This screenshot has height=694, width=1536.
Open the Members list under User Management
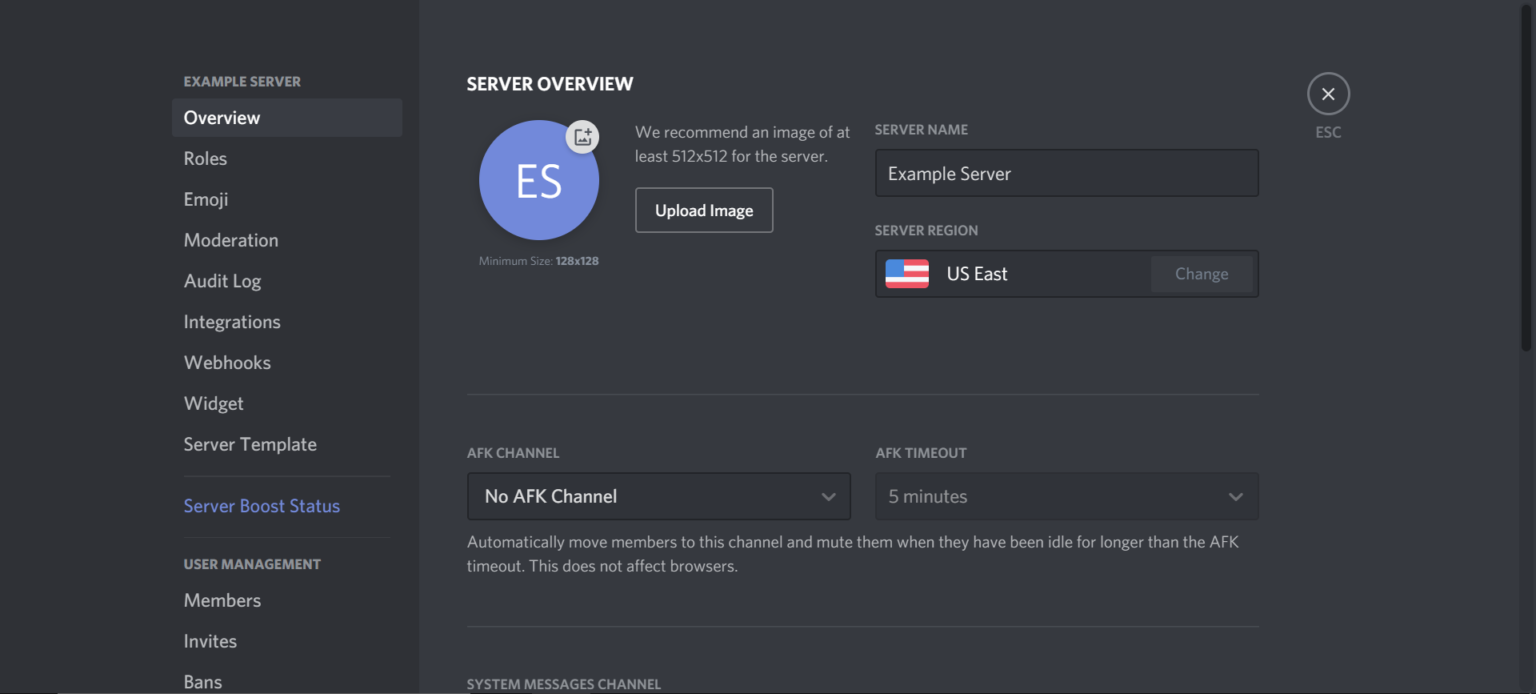[222, 600]
